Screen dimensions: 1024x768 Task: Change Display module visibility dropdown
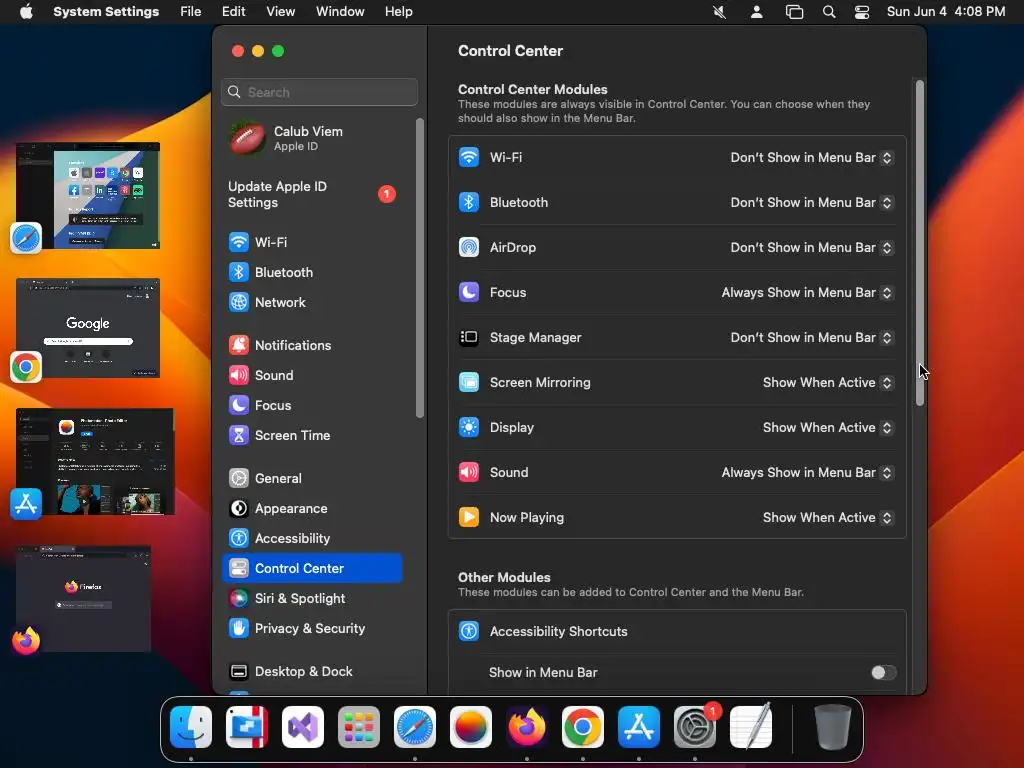[x=827, y=428]
